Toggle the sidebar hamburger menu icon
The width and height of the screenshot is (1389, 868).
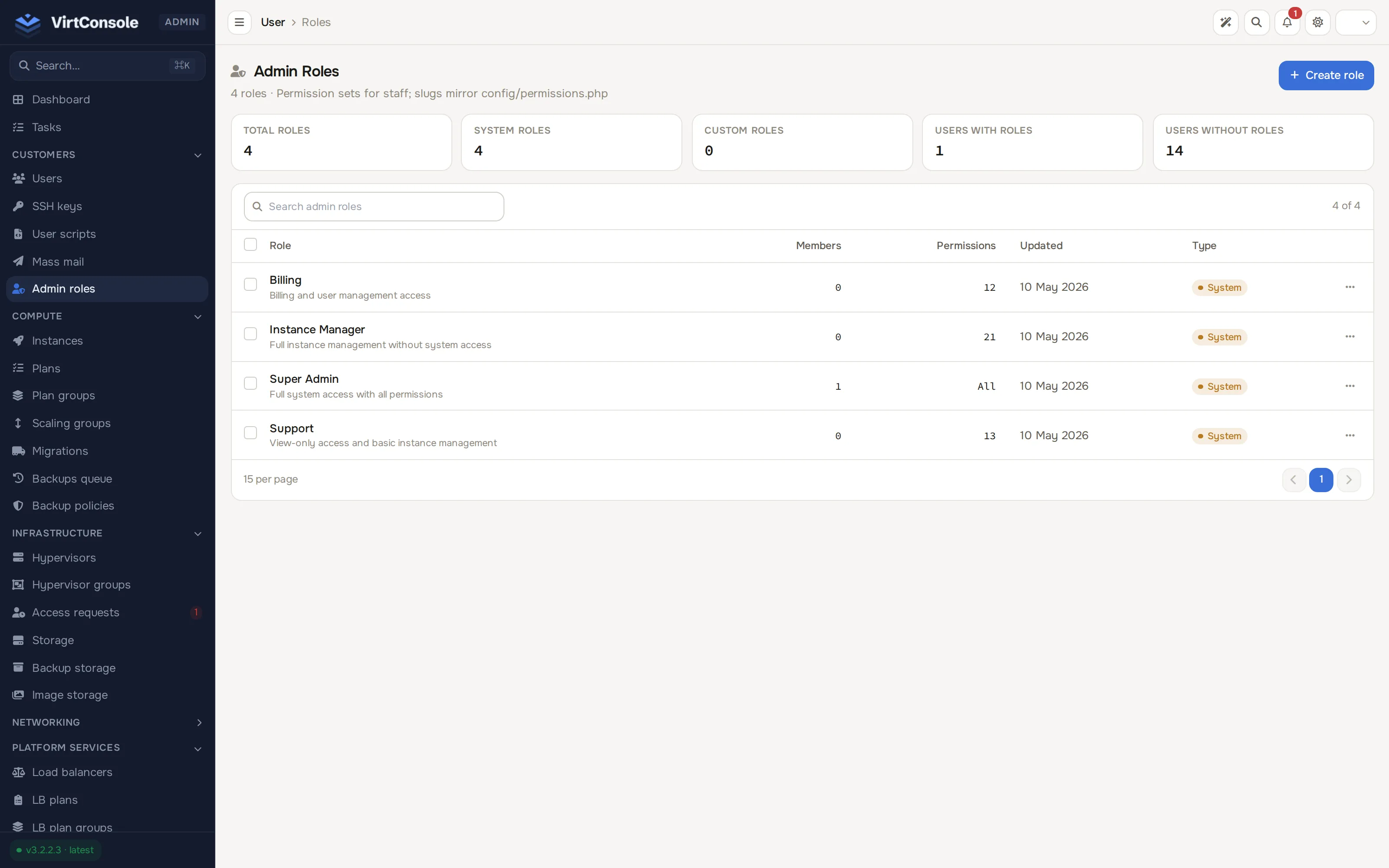[x=239, y=23]
